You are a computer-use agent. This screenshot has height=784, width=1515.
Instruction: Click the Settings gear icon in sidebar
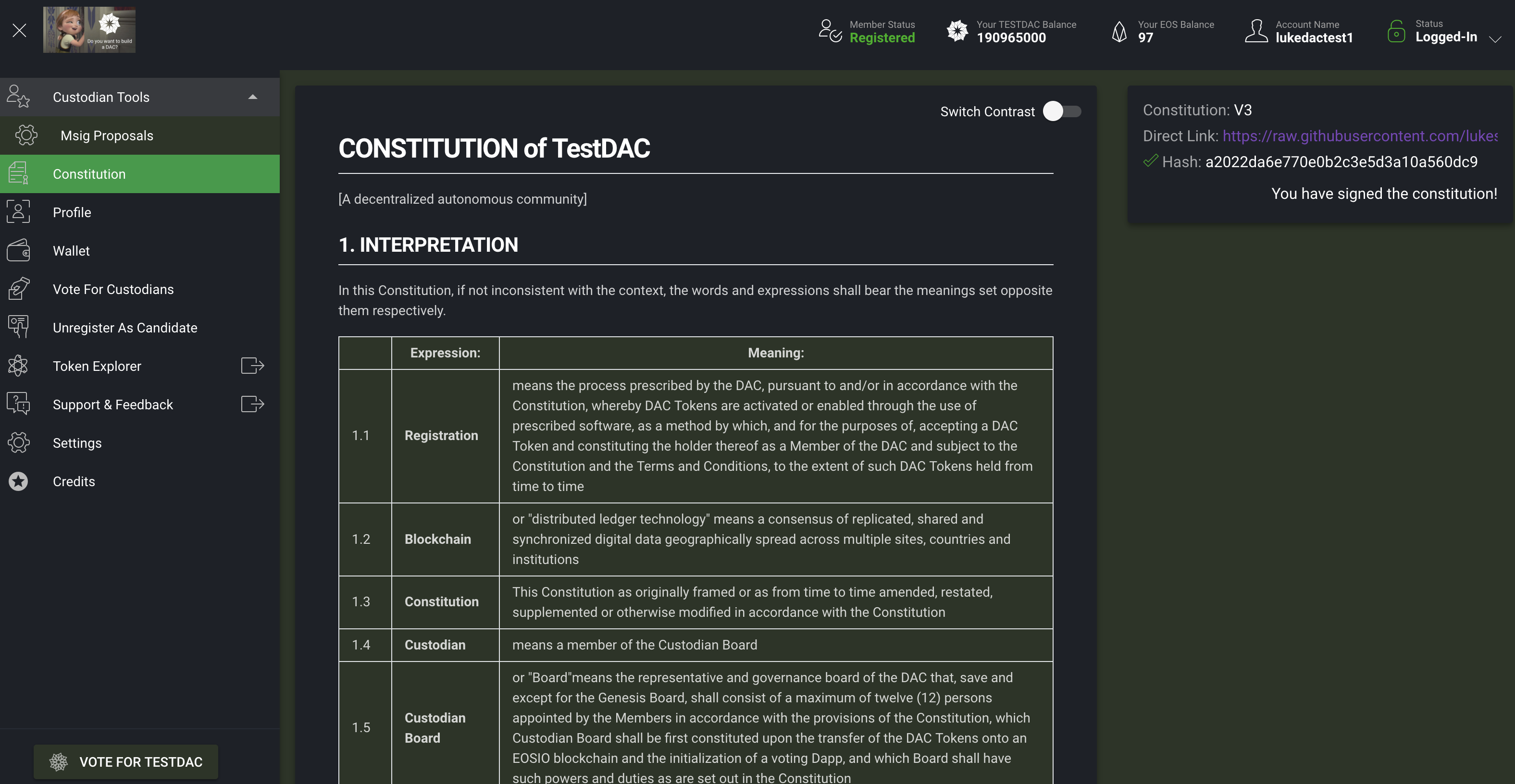(18, 443)
